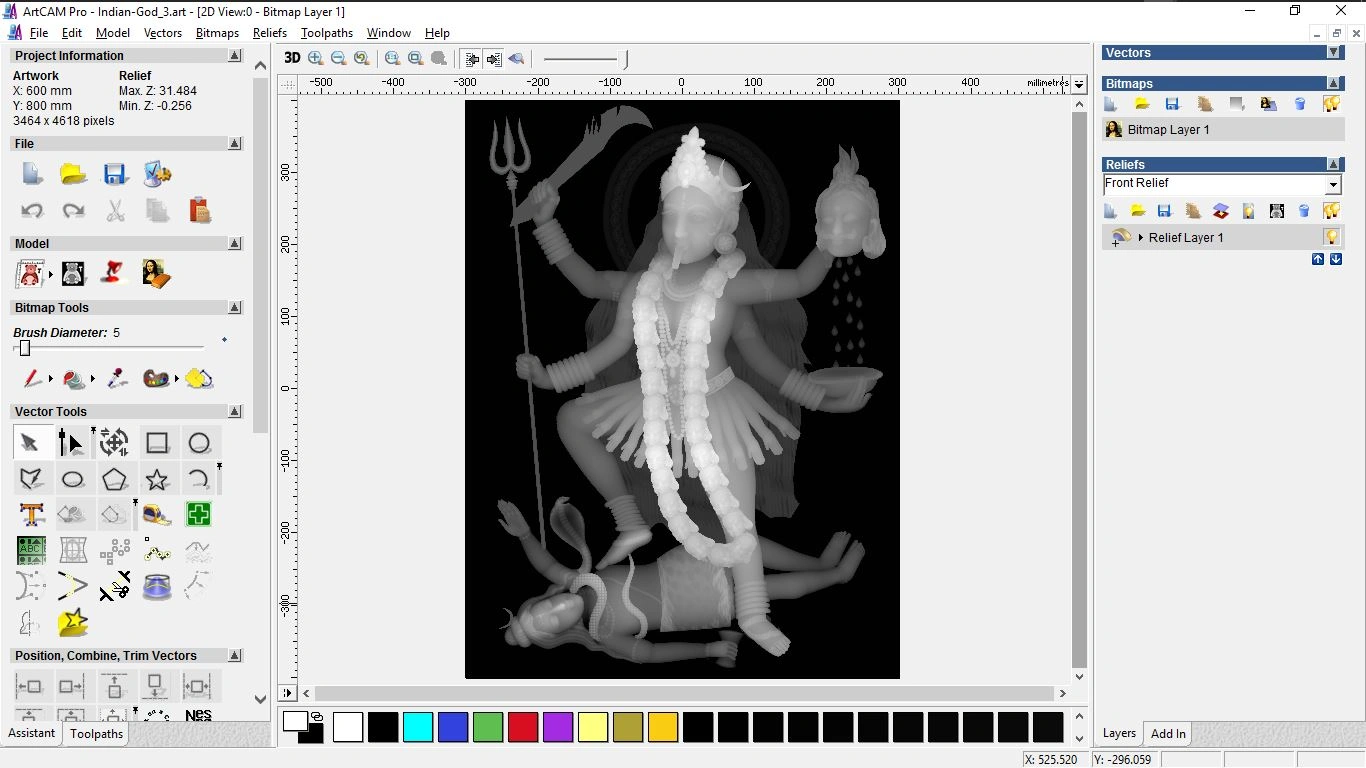
Task: Select the Create Rectangle vector tool
Action: (157, 442)
